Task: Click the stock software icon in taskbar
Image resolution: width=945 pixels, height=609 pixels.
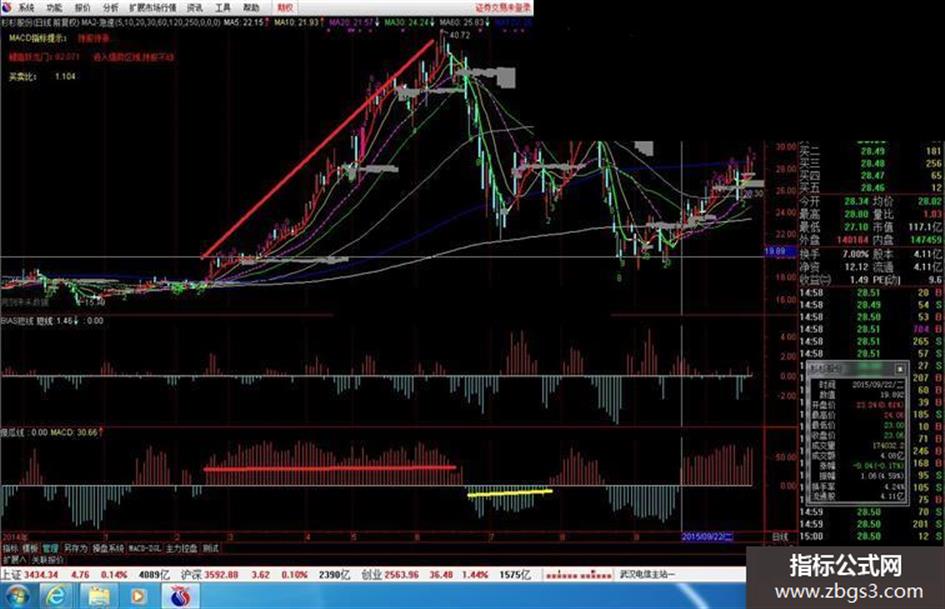Action: tap(180, 596)
